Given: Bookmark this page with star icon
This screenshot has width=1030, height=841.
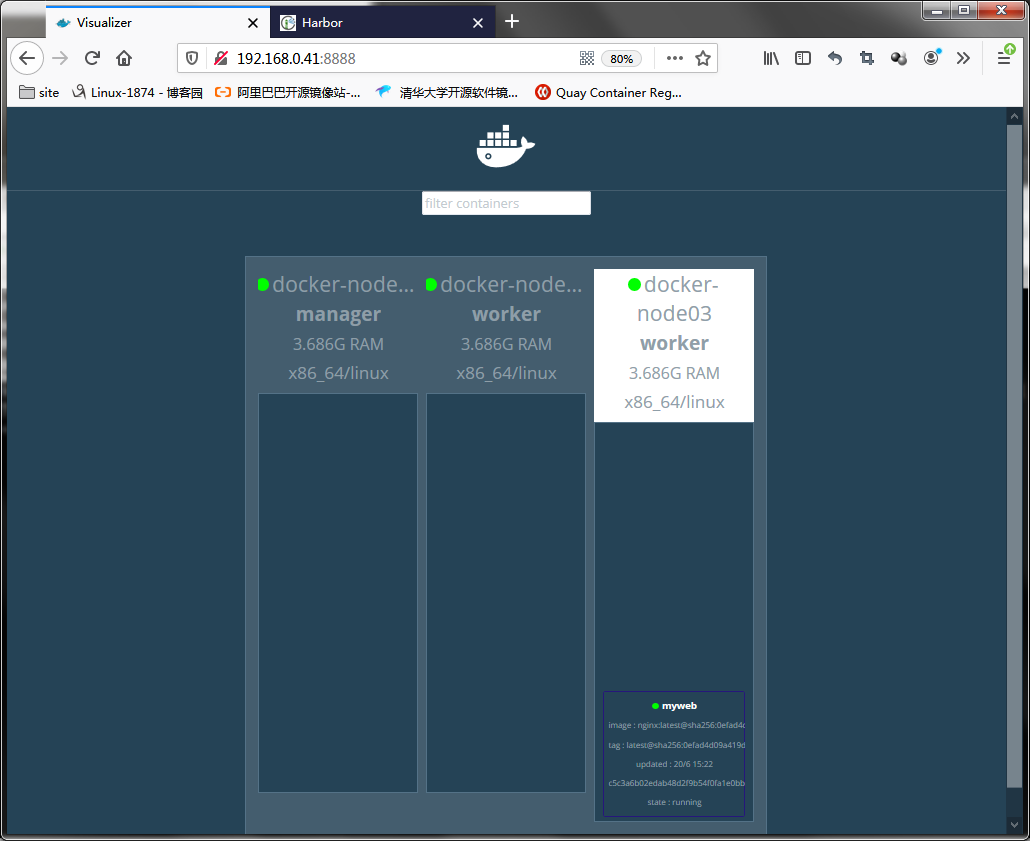Looking at the screenshot, I should coord(703,58).
